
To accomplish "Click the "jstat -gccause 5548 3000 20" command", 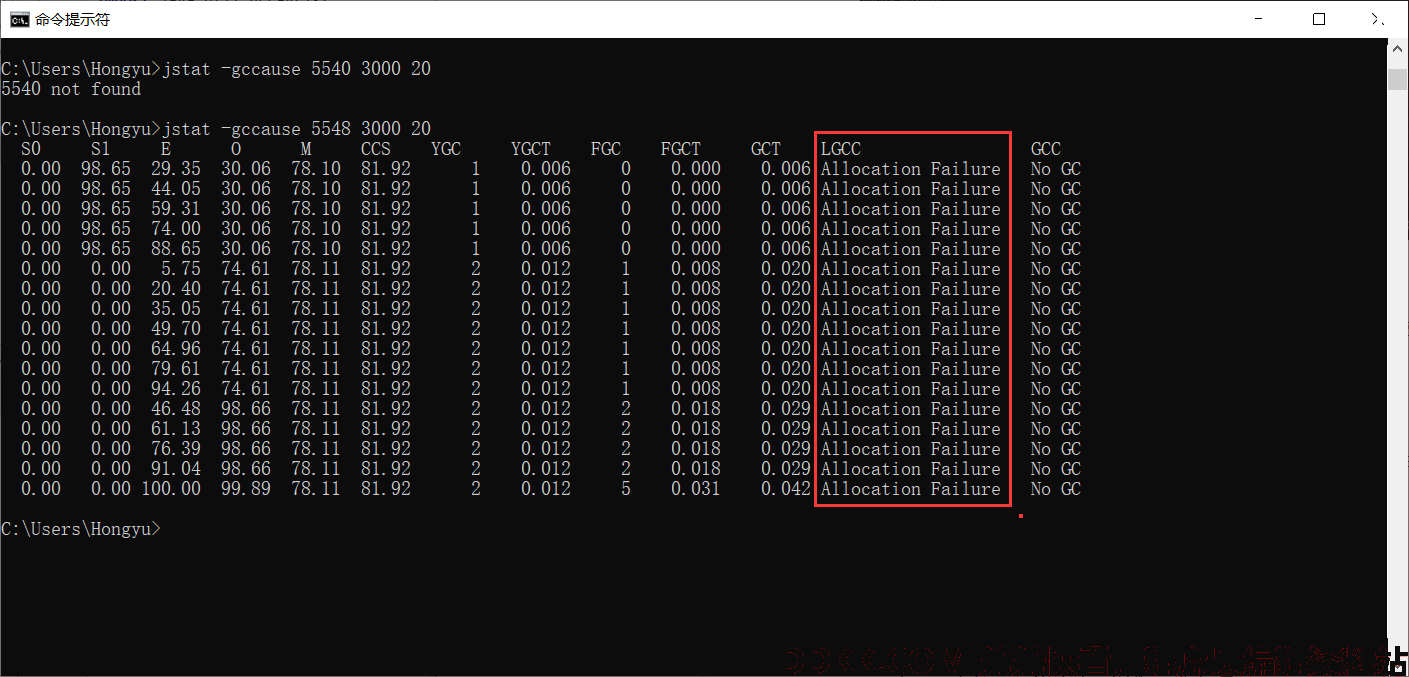I will click(x=296, y=129).
